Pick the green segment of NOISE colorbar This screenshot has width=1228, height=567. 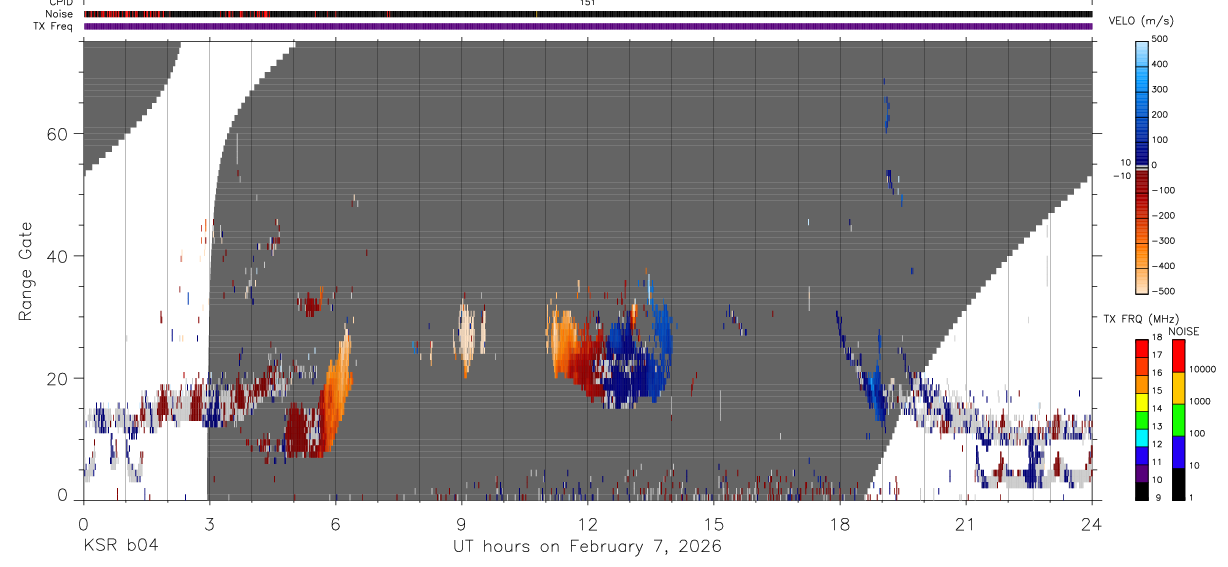(x=1179, y=420)
